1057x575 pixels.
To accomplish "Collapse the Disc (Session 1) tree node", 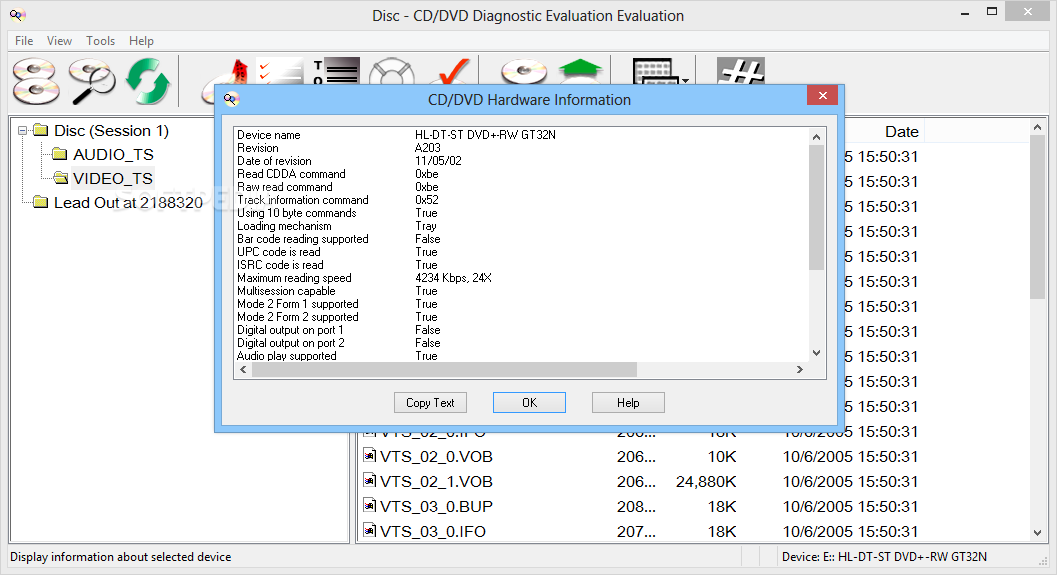I will pyautogui.click(x=23, y=130).
